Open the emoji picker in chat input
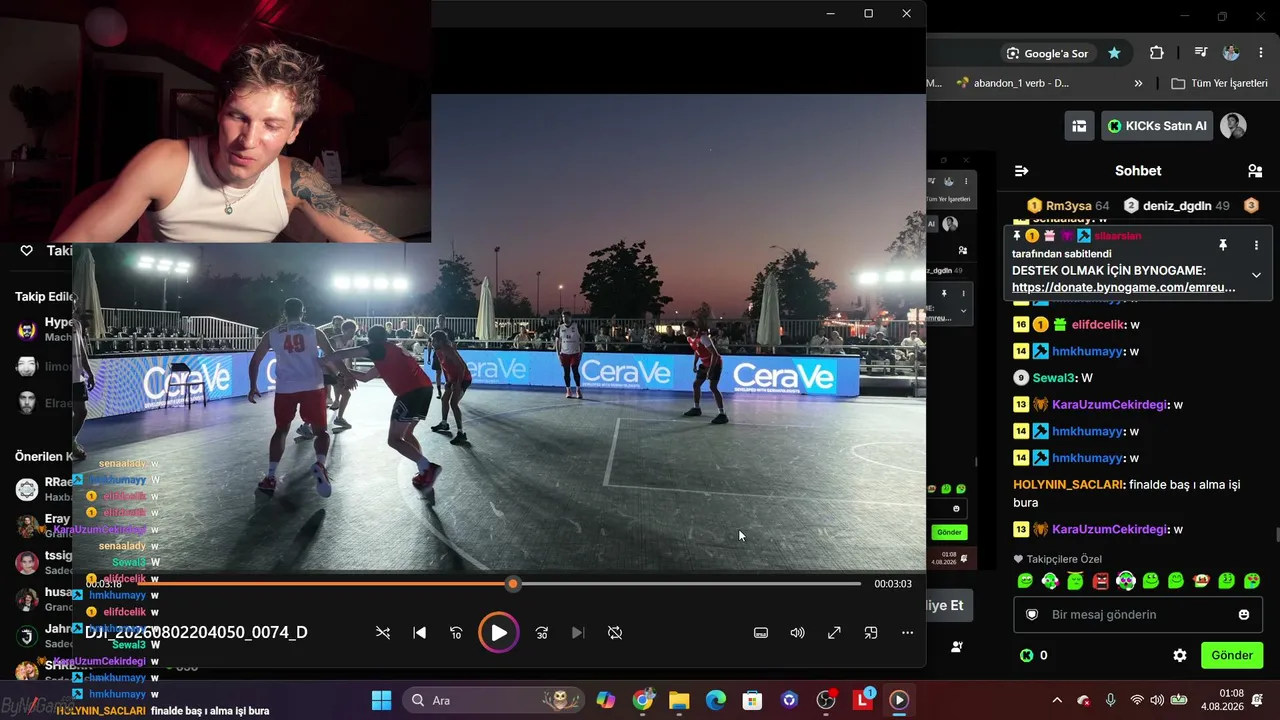 (x=1244, y=614)
